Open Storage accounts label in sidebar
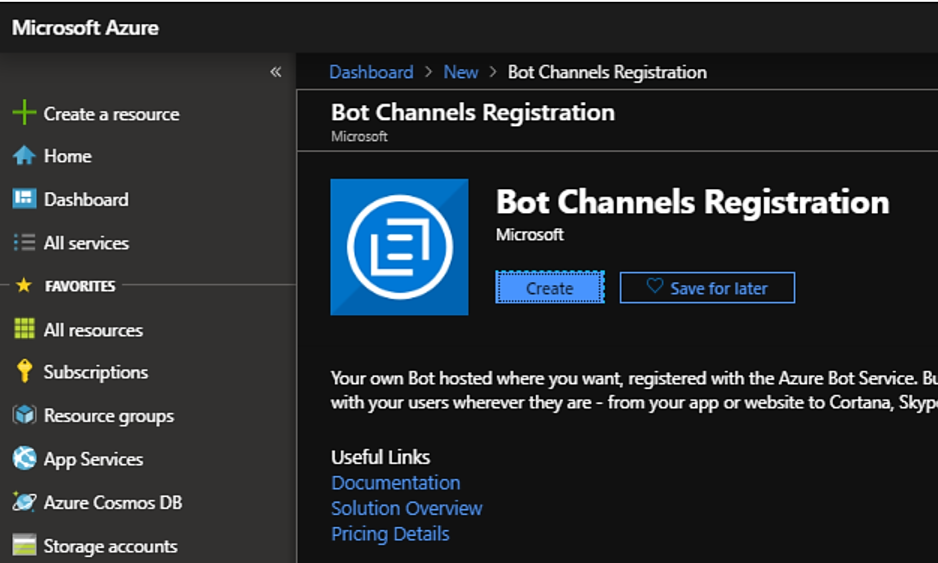938x563 pixels. 111,546
